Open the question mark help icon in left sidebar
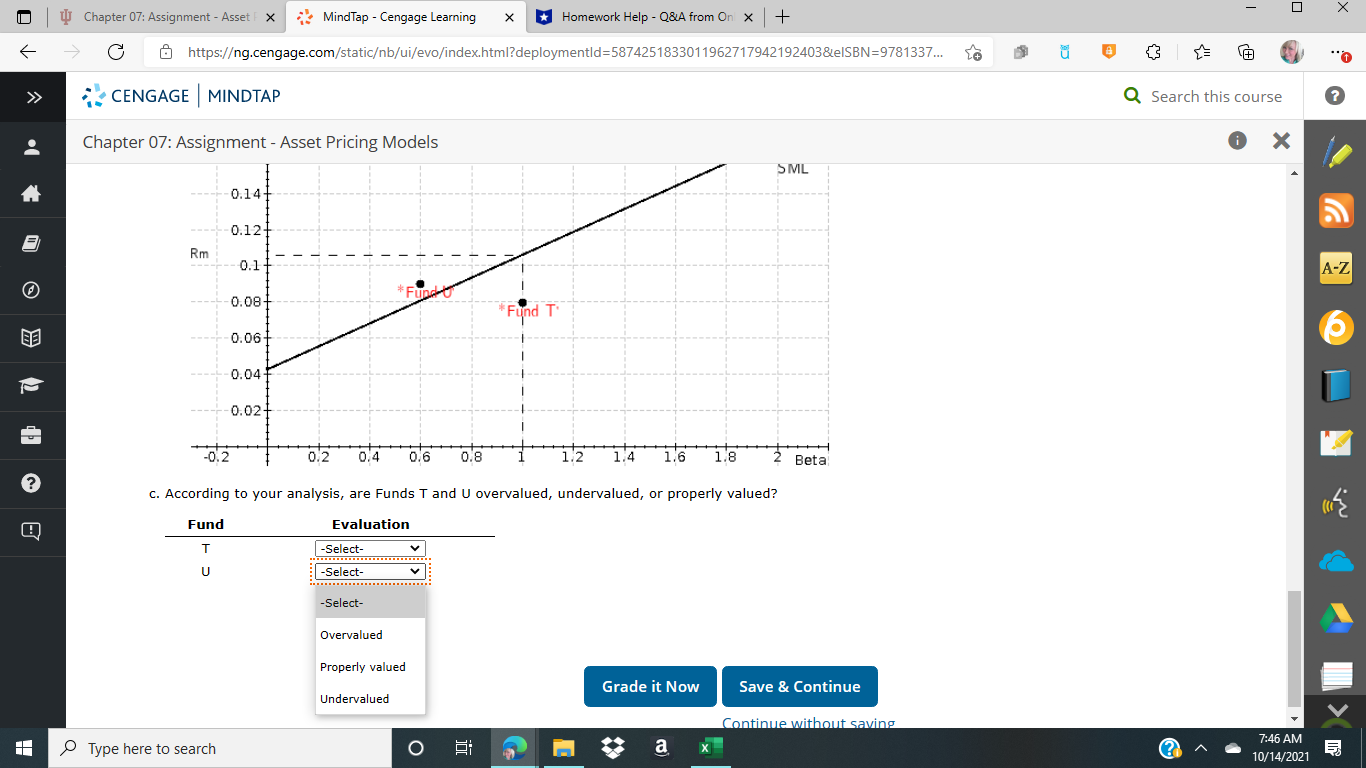Viewport: 1366px width, 768px height. coord(32,483)
